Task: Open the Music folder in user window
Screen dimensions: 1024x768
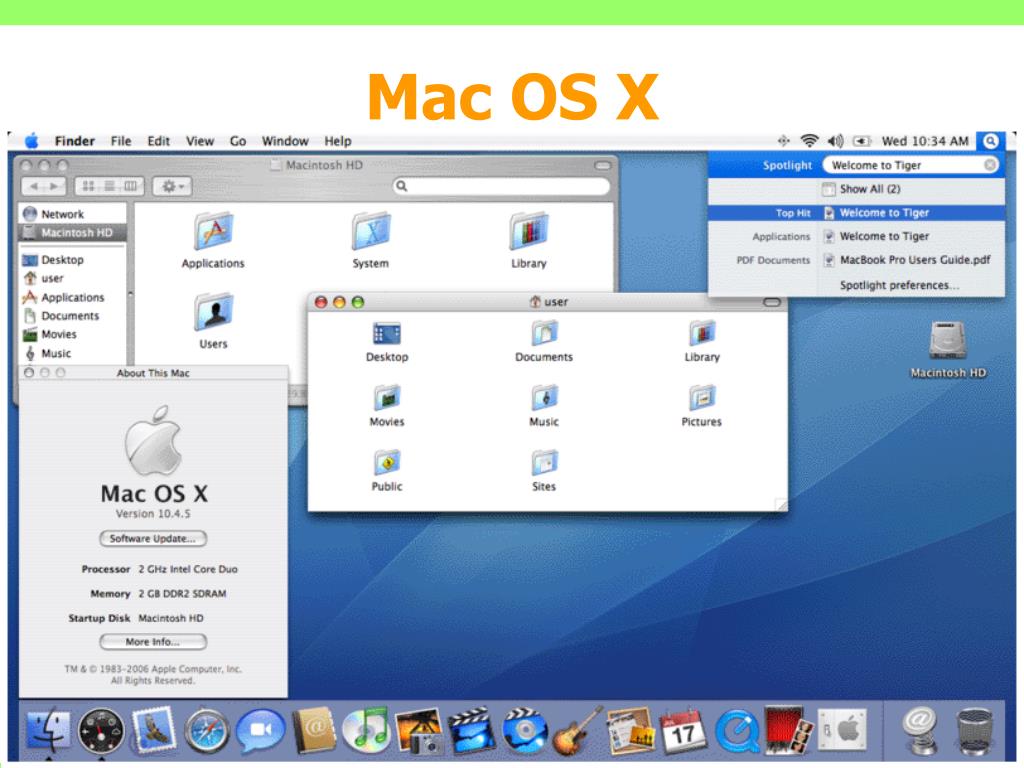Action: 544,406
